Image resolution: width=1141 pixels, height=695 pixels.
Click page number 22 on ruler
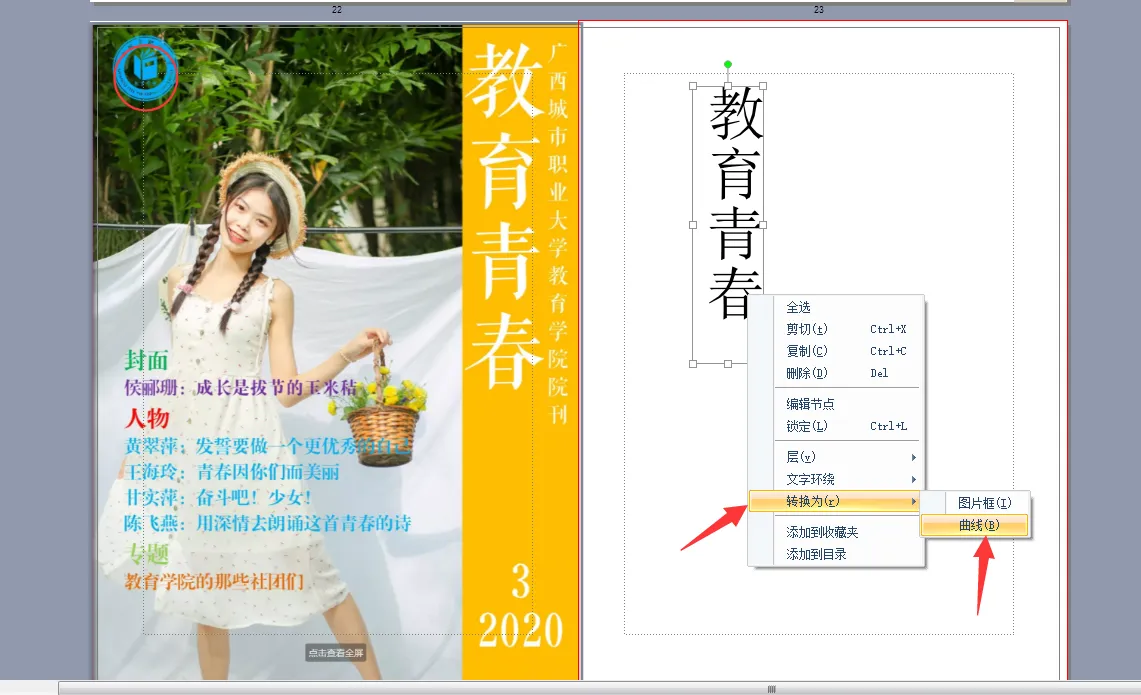(x=336, y=9)
